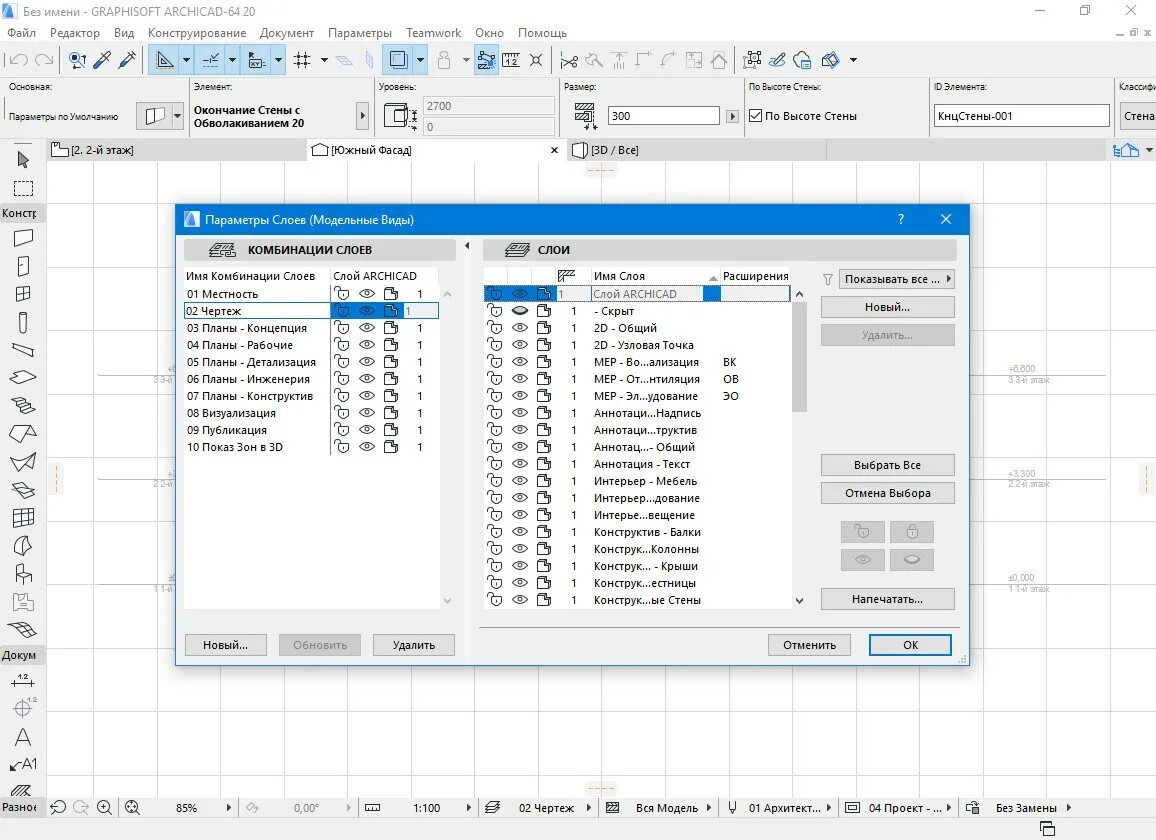This screenshot has width=1156, height=840.
Task: Pick up parameters with eyedropper tool
Action: click(102, 60)
